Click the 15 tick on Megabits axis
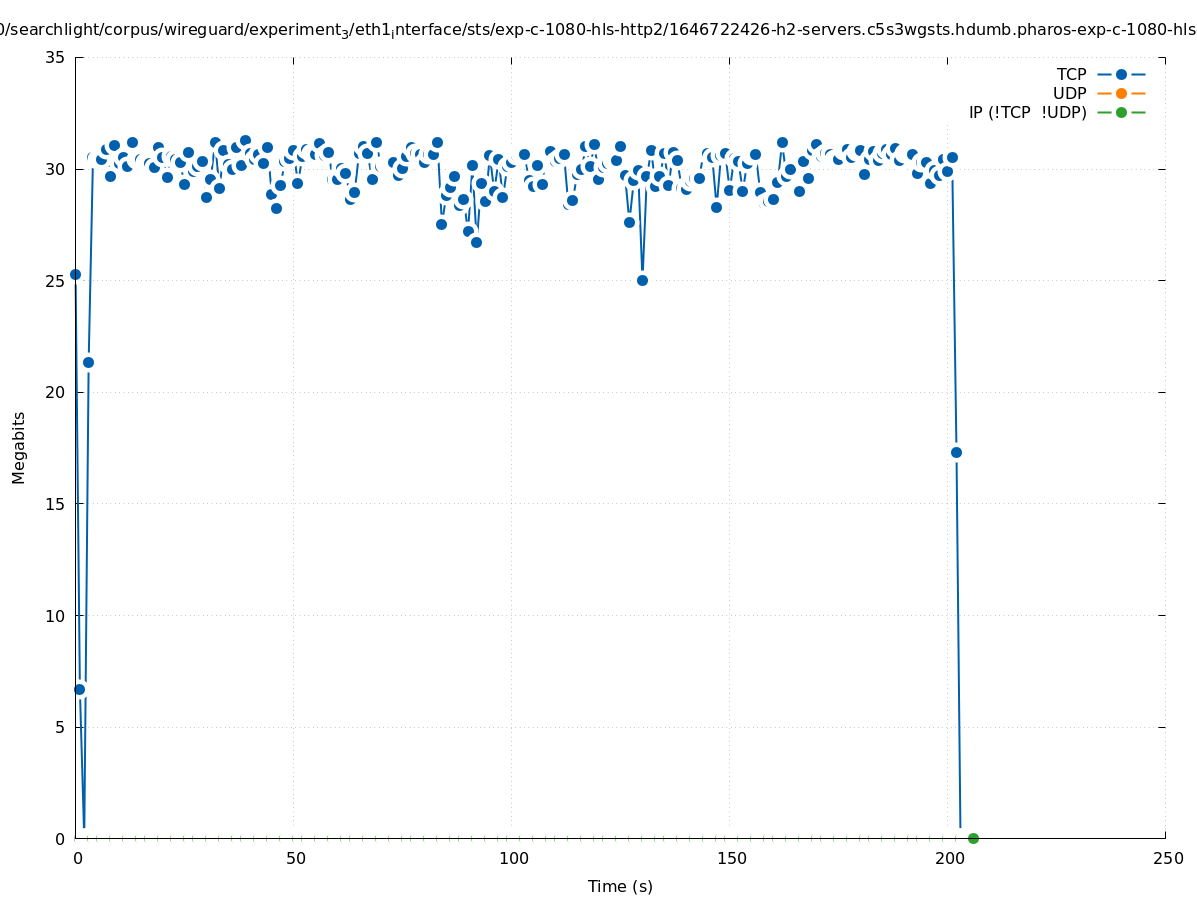1197x900 pixels. click(x=55, y=504)
